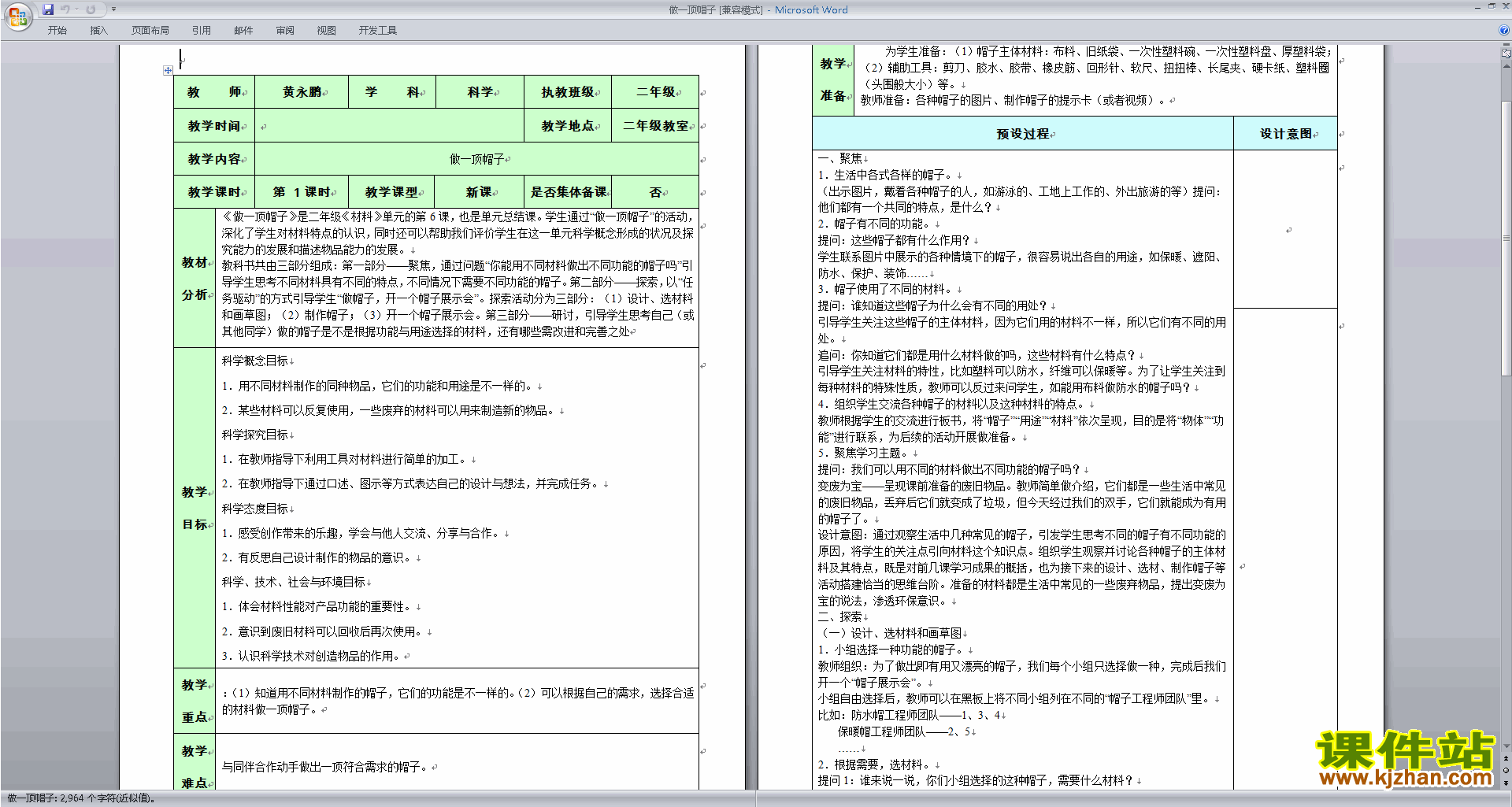
Task: Select the 邮件 ribbon tab
Action: 243,30
